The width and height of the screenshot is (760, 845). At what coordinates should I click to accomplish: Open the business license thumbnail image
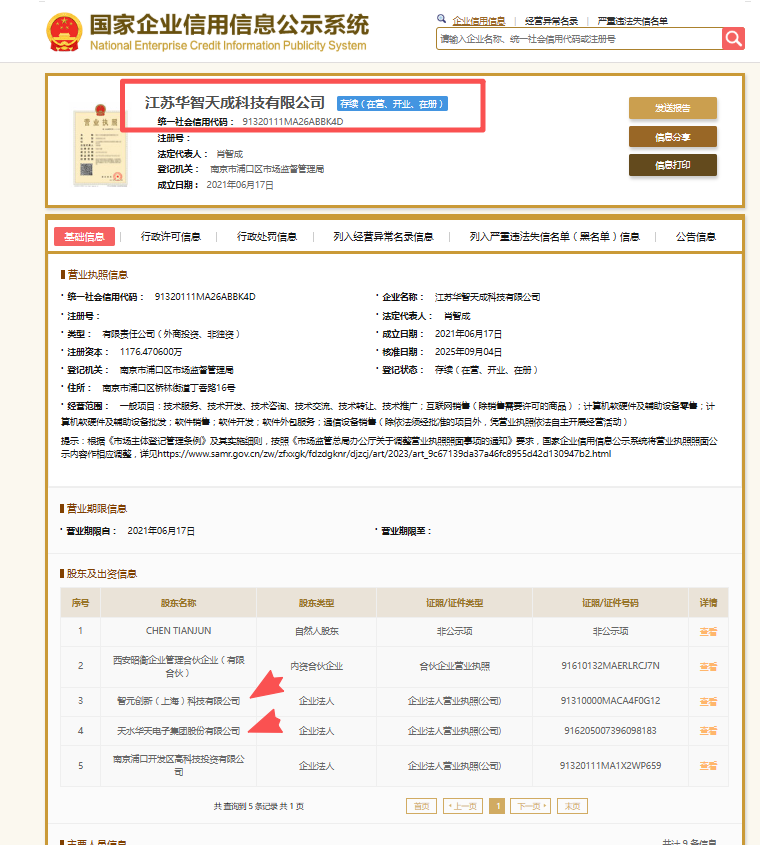tap(100, 146)
